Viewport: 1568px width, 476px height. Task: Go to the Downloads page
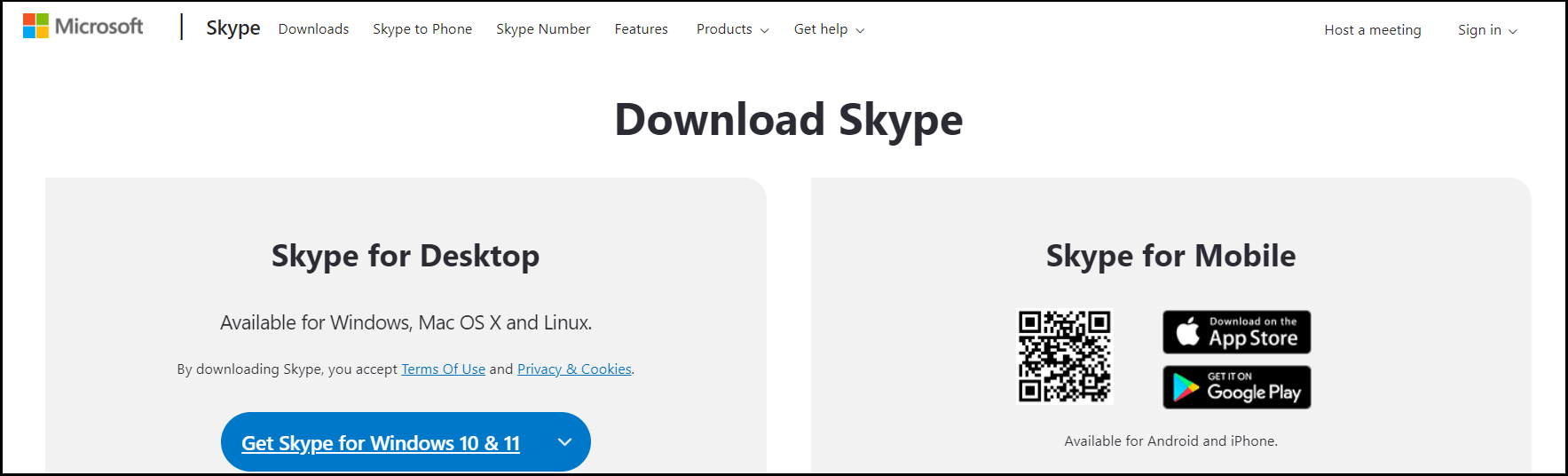313,29
